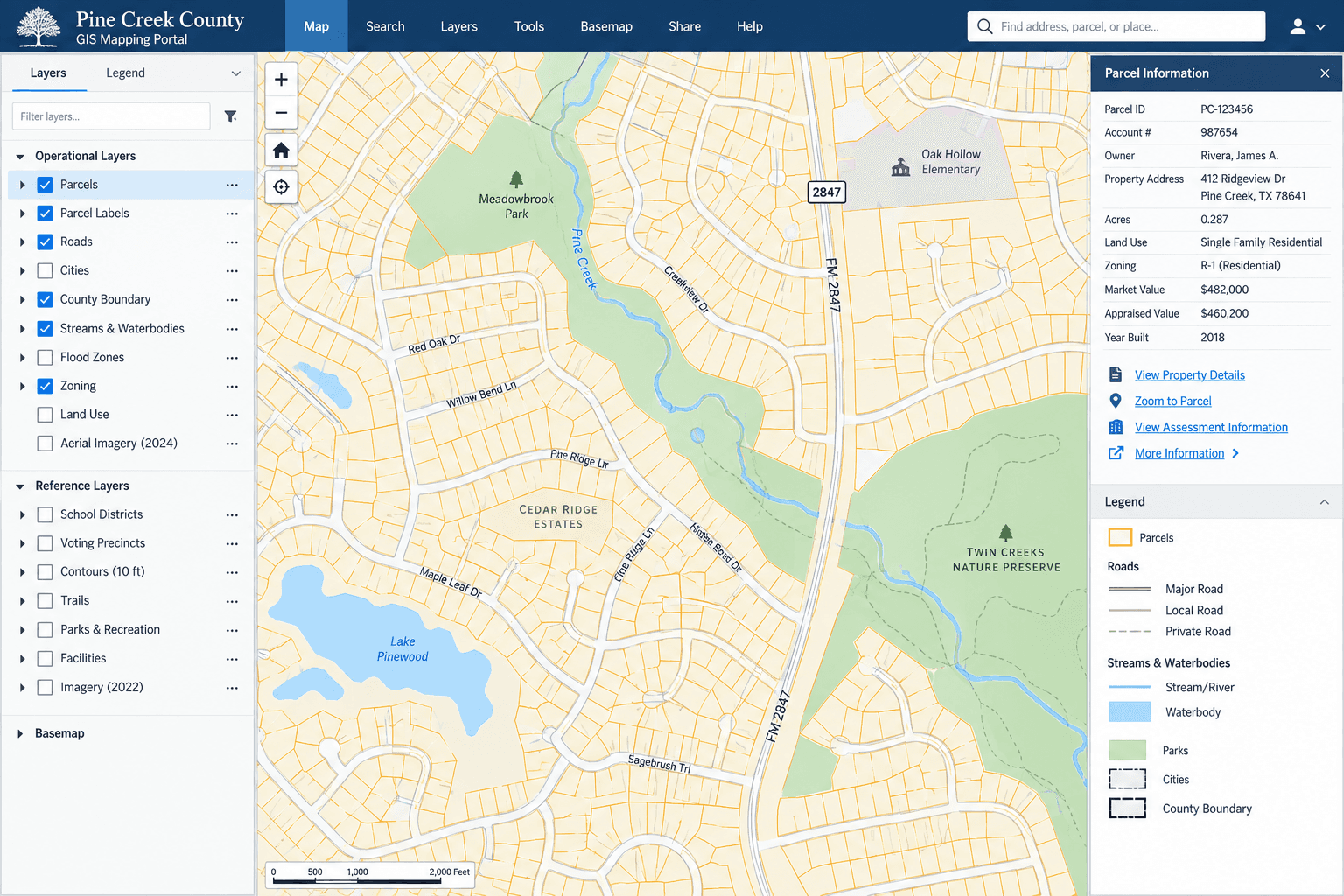This screenshot has height=896, width=1344.
Task: Zoom in on the map
Action: [x=281, y=80]
